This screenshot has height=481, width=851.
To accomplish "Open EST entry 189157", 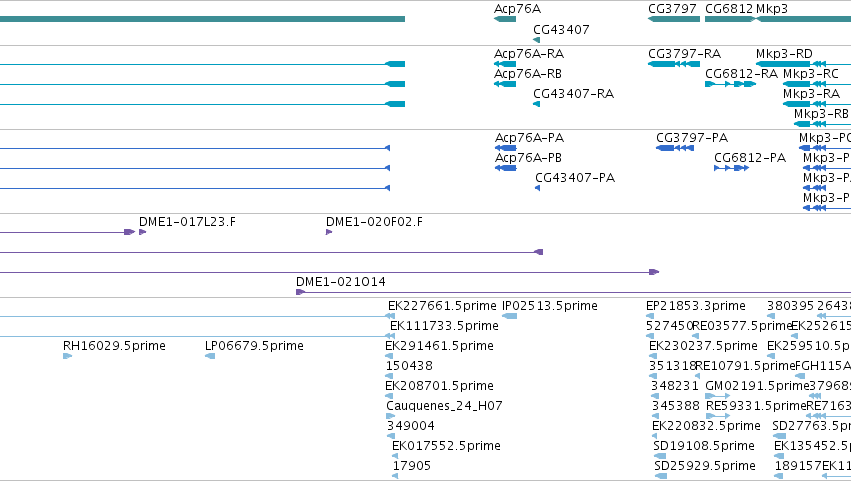I will pyautogui.click(x=797, y=466).
